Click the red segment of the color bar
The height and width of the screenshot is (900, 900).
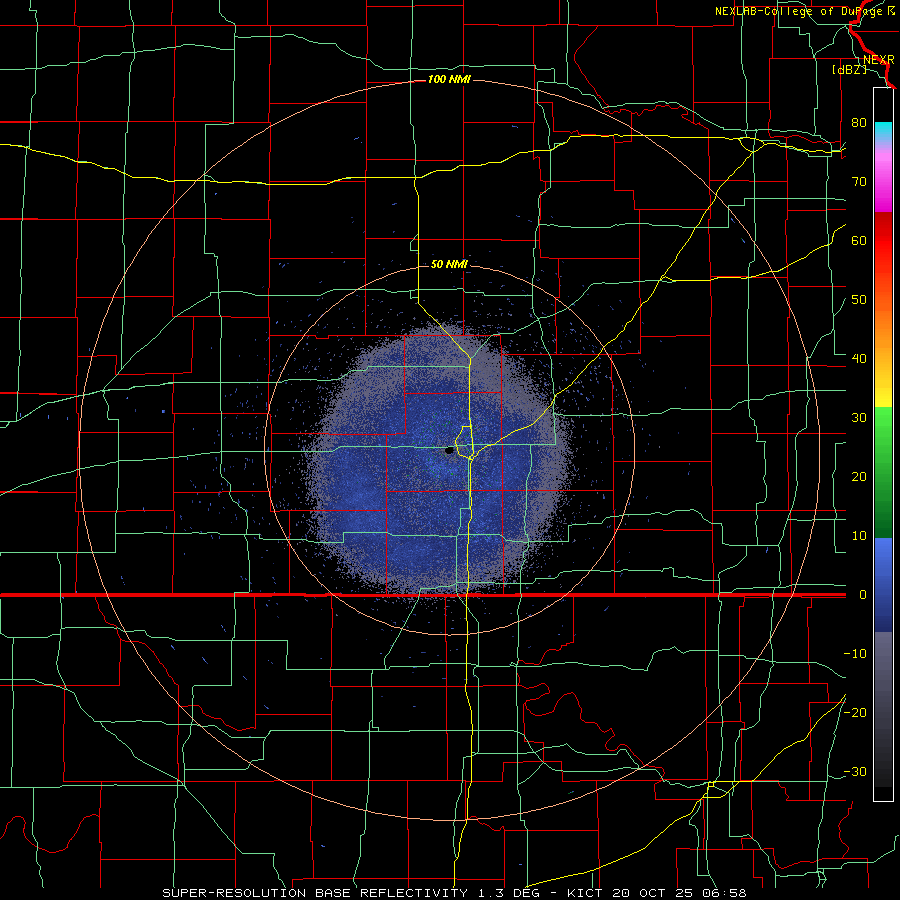[883, 241]
